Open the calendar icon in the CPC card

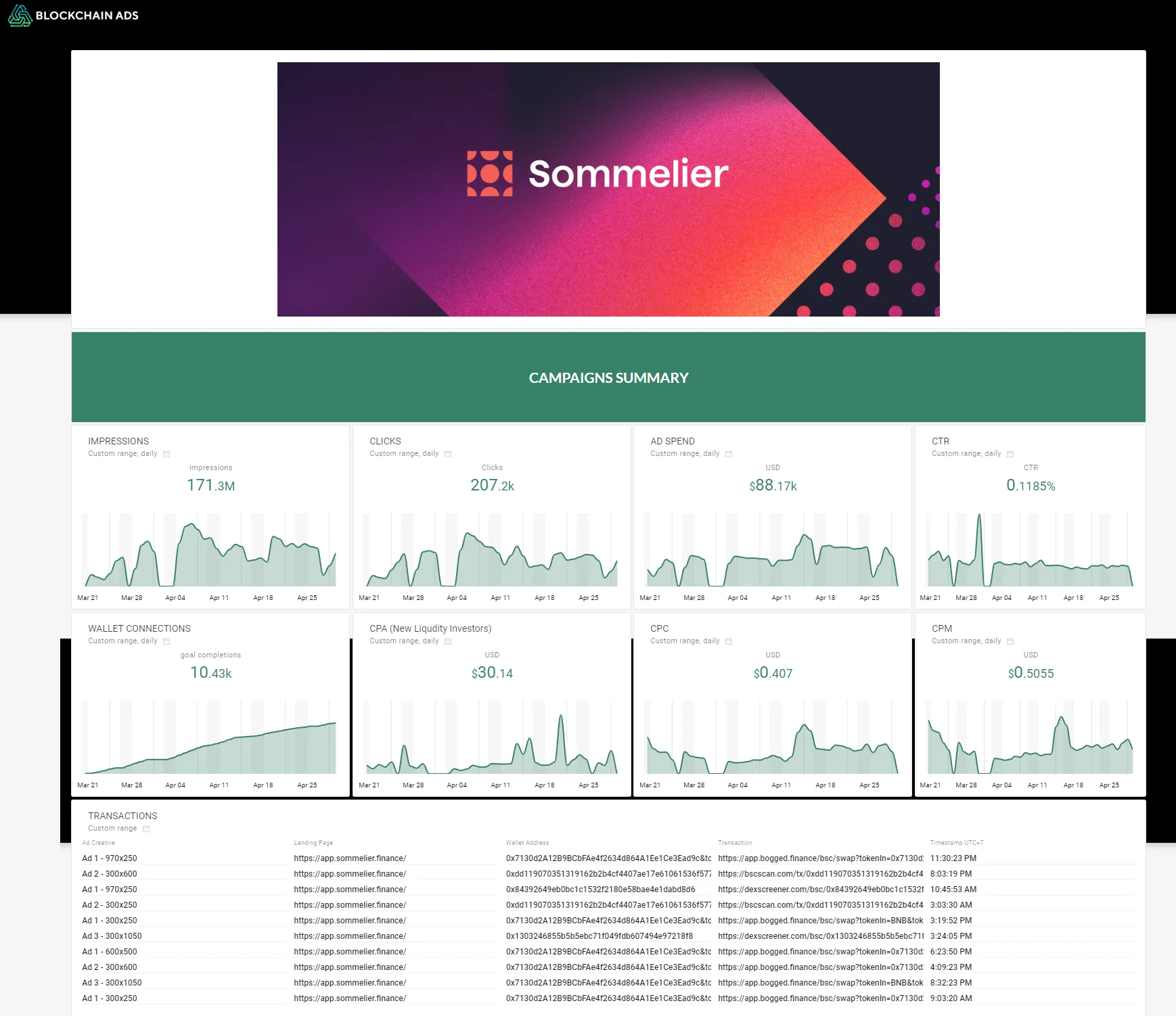pyautogui.click(x=729, y=641)
